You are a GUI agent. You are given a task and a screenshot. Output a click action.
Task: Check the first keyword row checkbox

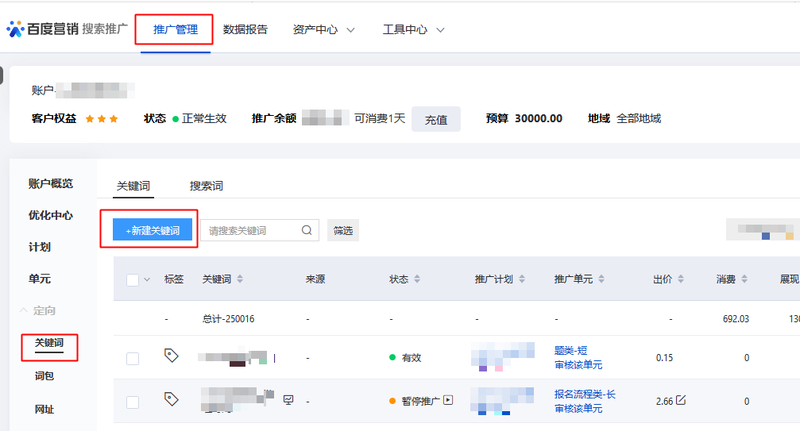(x=133, y=358)
